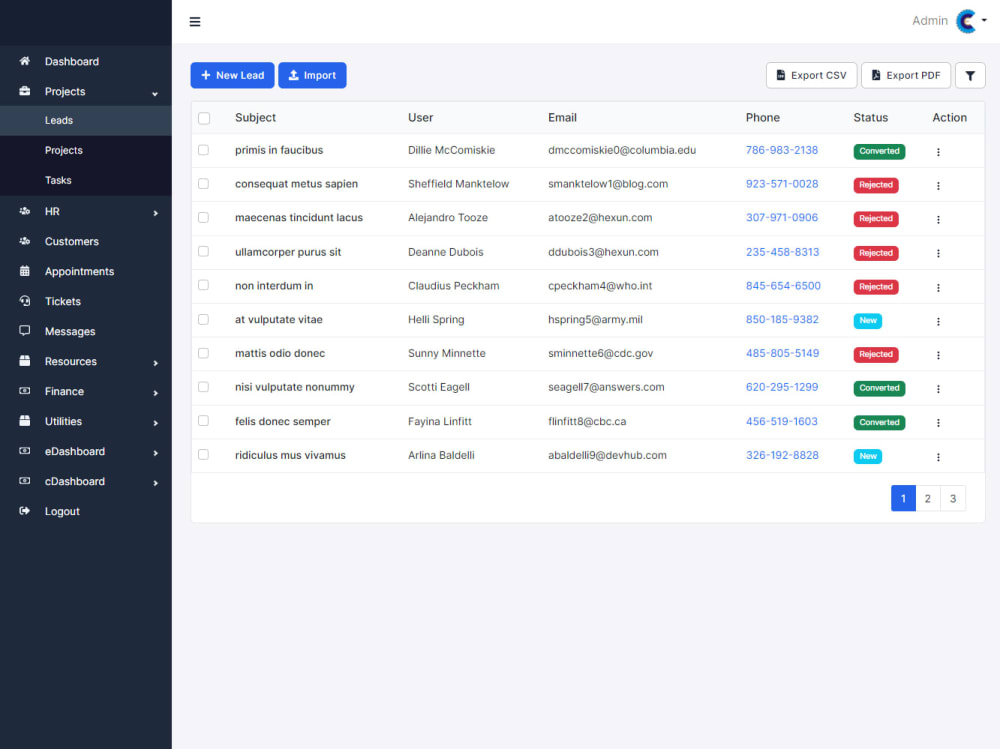Toggle the hamburger menu at the top
The height and width of the screenshot is (749, 1000).
coord(194,21)
